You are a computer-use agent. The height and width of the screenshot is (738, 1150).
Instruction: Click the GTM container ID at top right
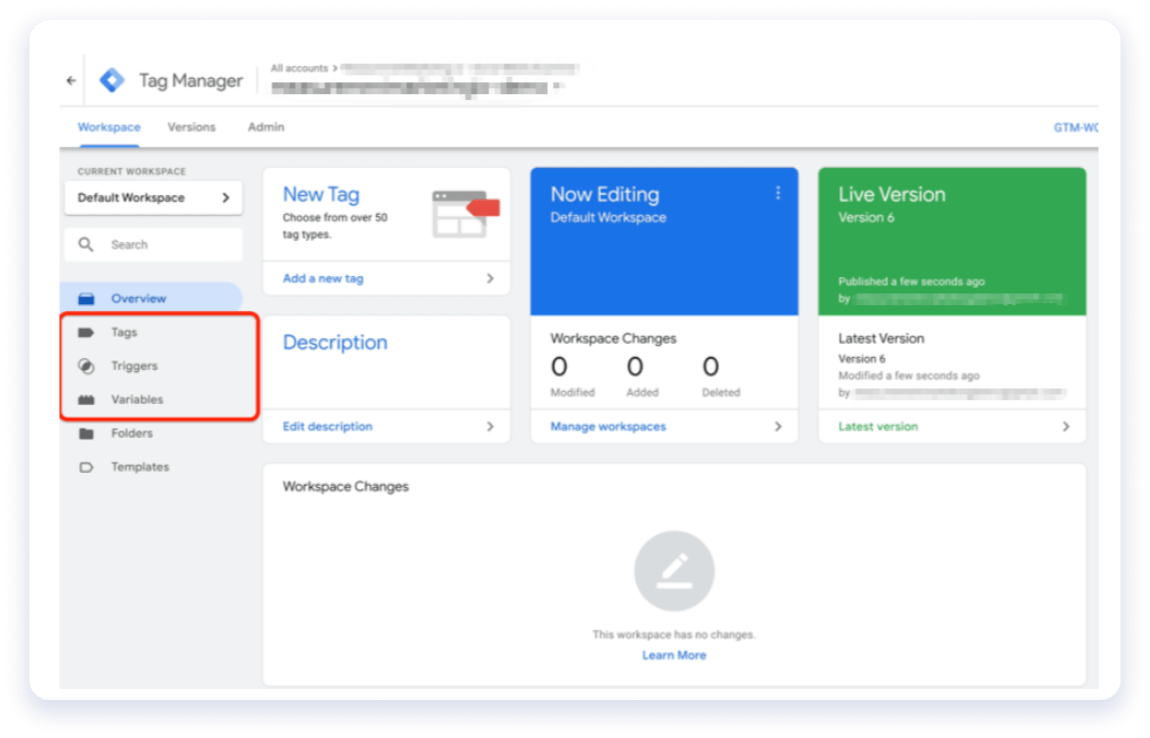click(1075, 128)
